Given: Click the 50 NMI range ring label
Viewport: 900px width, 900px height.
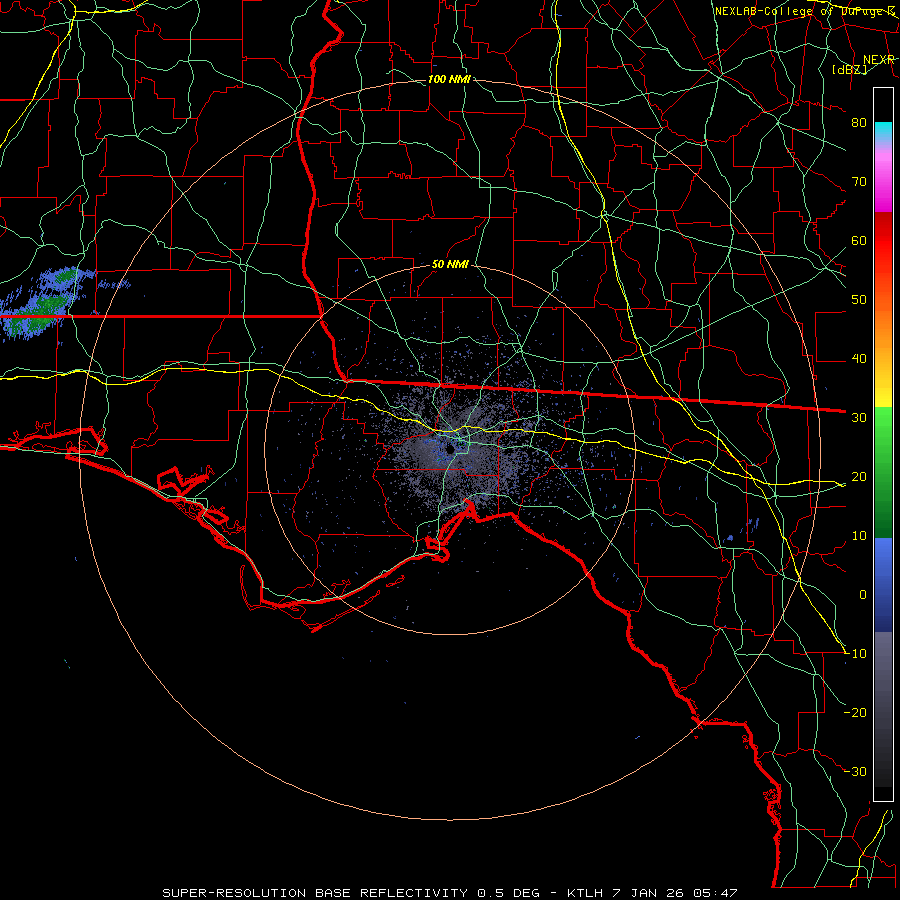Looking at the screenshot, I should pos(450,265).
